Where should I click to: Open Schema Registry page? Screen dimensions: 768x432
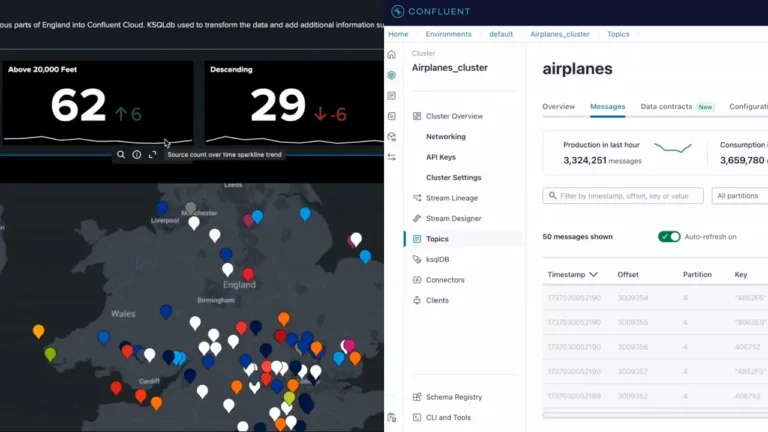pos(454,397)
